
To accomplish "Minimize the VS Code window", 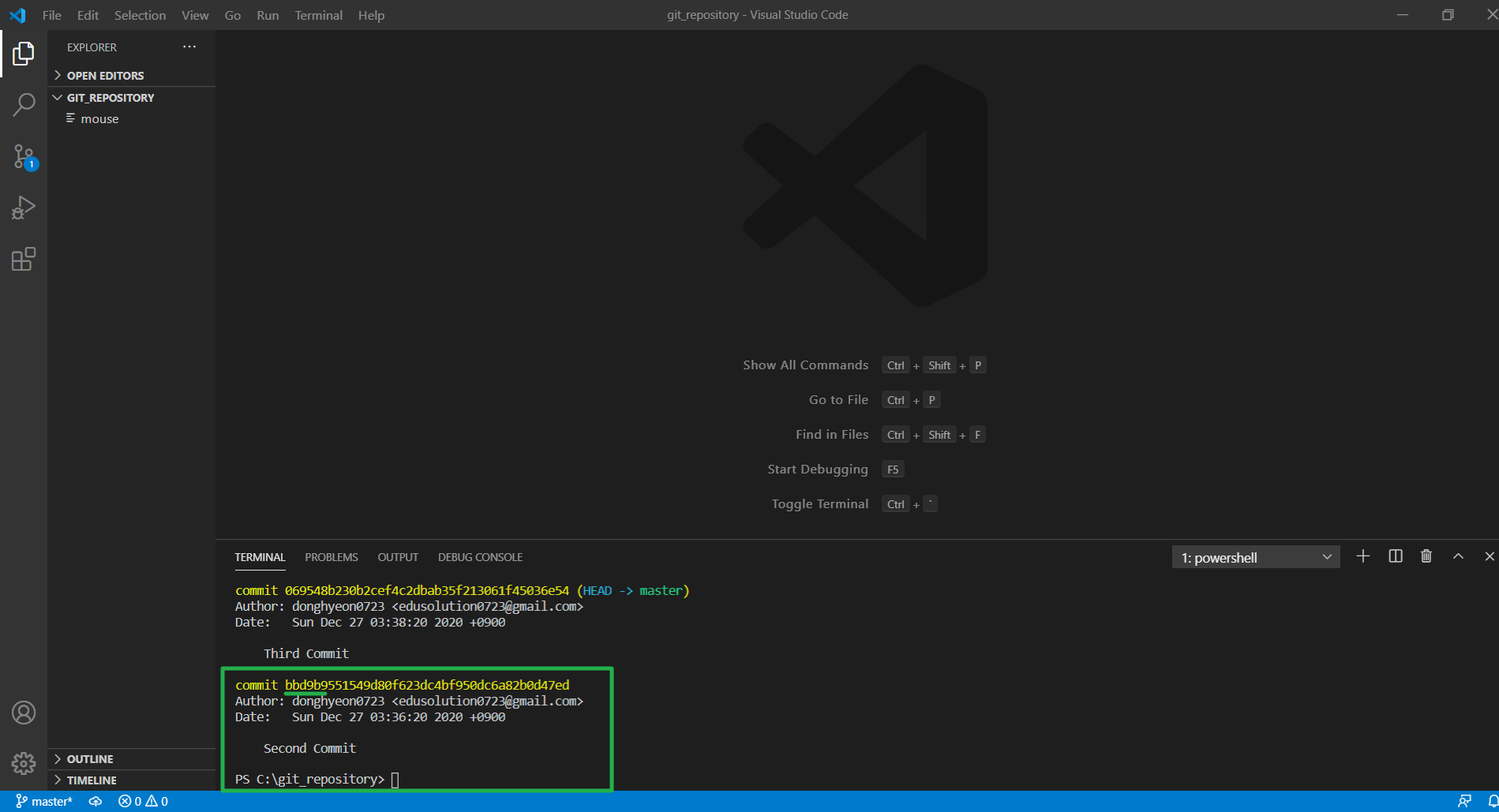I will tap(1403, 15).
